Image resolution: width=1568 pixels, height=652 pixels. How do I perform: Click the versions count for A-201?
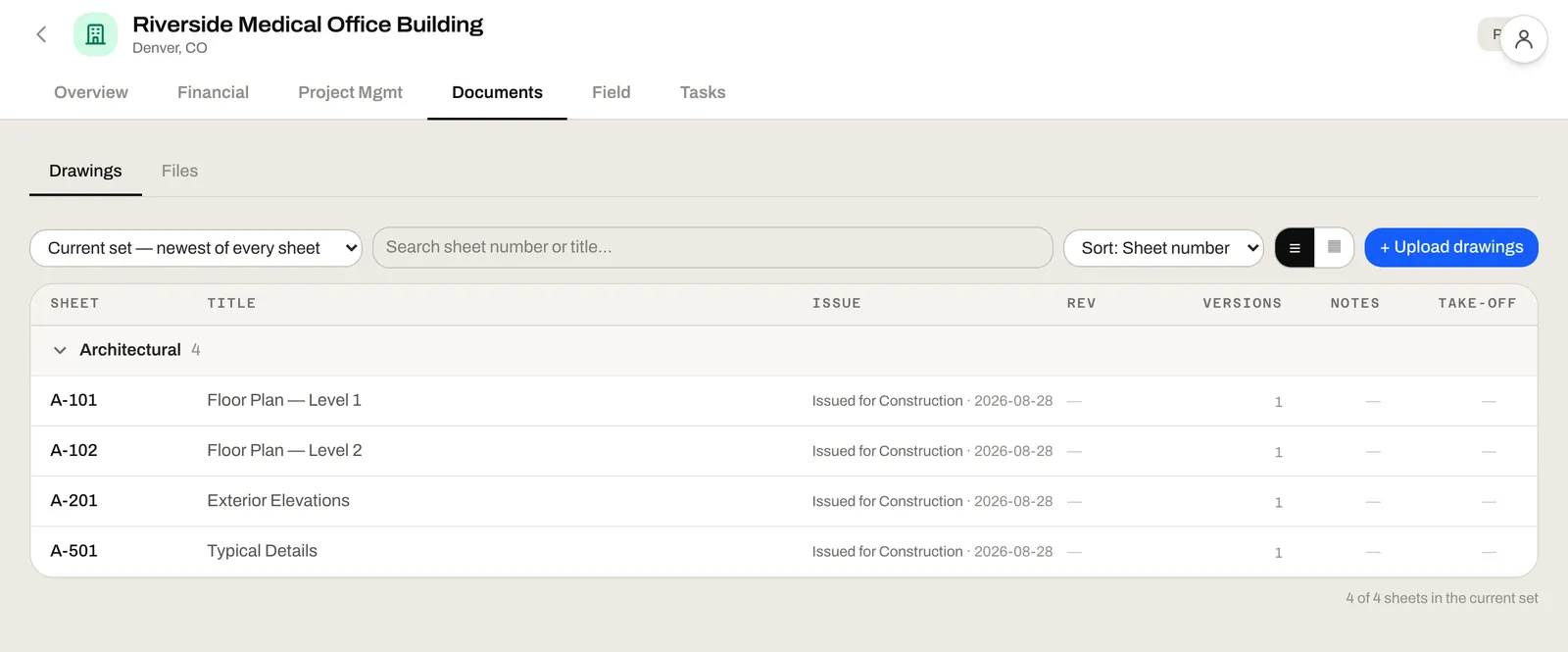1278,502
